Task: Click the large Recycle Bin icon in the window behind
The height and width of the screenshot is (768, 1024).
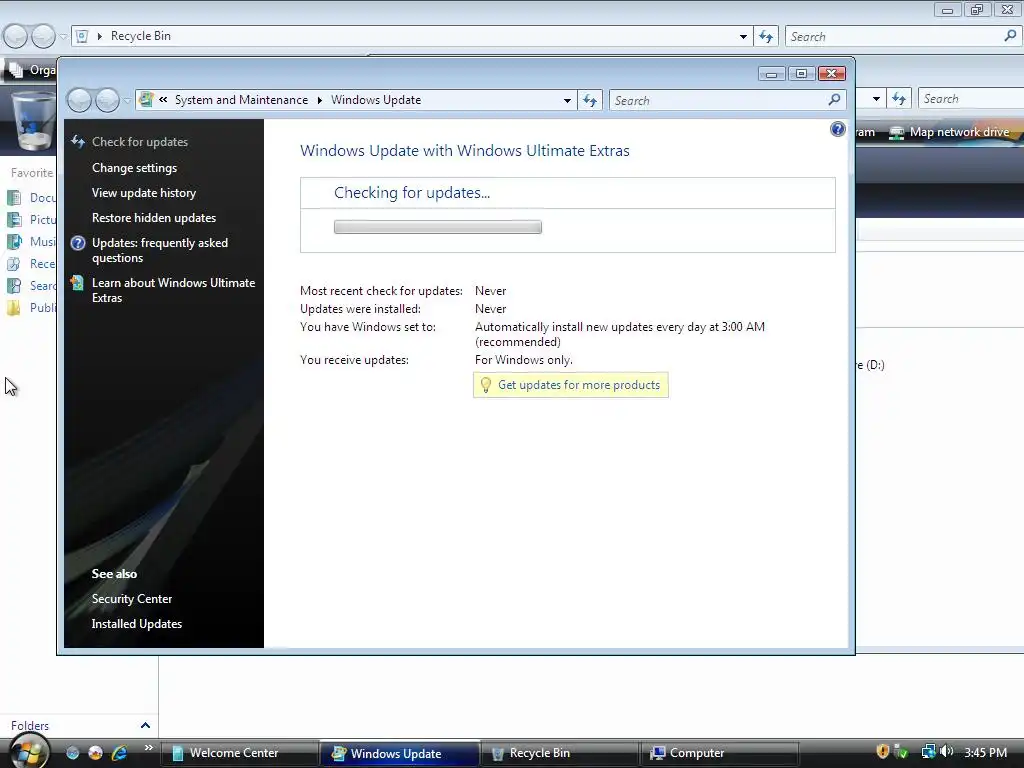Action: [x=33, y=121]
